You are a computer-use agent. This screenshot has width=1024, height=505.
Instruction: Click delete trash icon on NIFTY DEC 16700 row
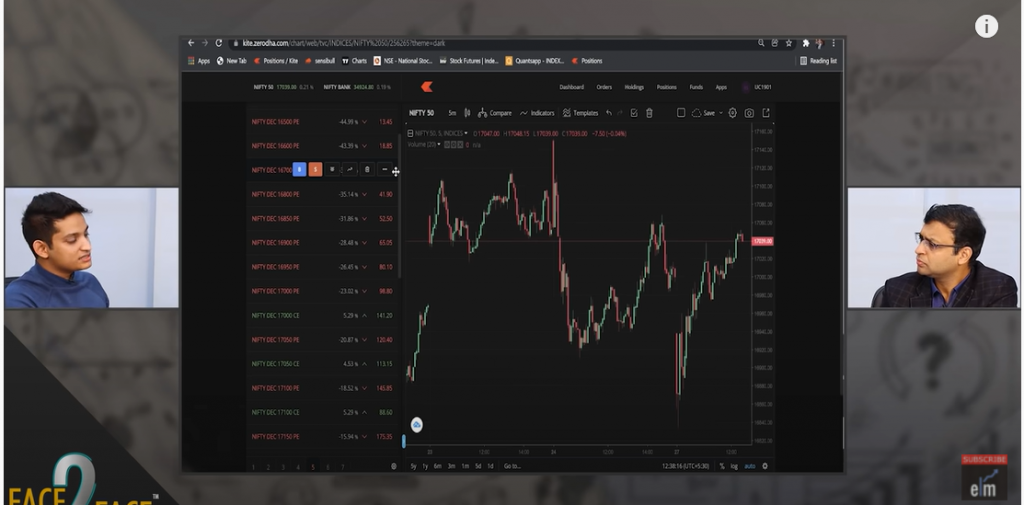(x=367, y=170)
